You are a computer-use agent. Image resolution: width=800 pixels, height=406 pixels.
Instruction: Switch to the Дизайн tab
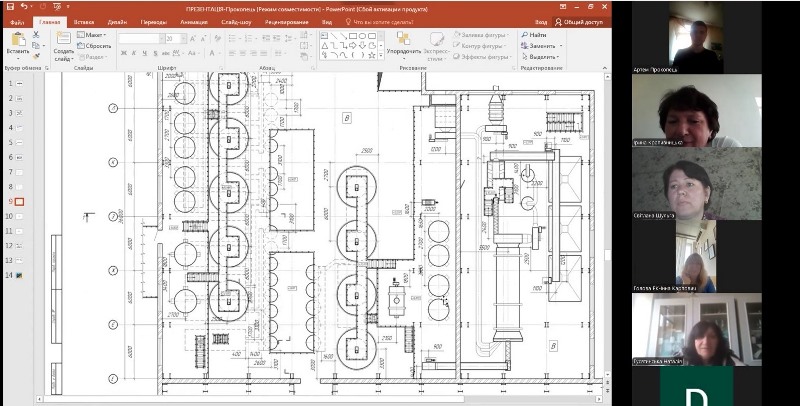tap(117, 22)
